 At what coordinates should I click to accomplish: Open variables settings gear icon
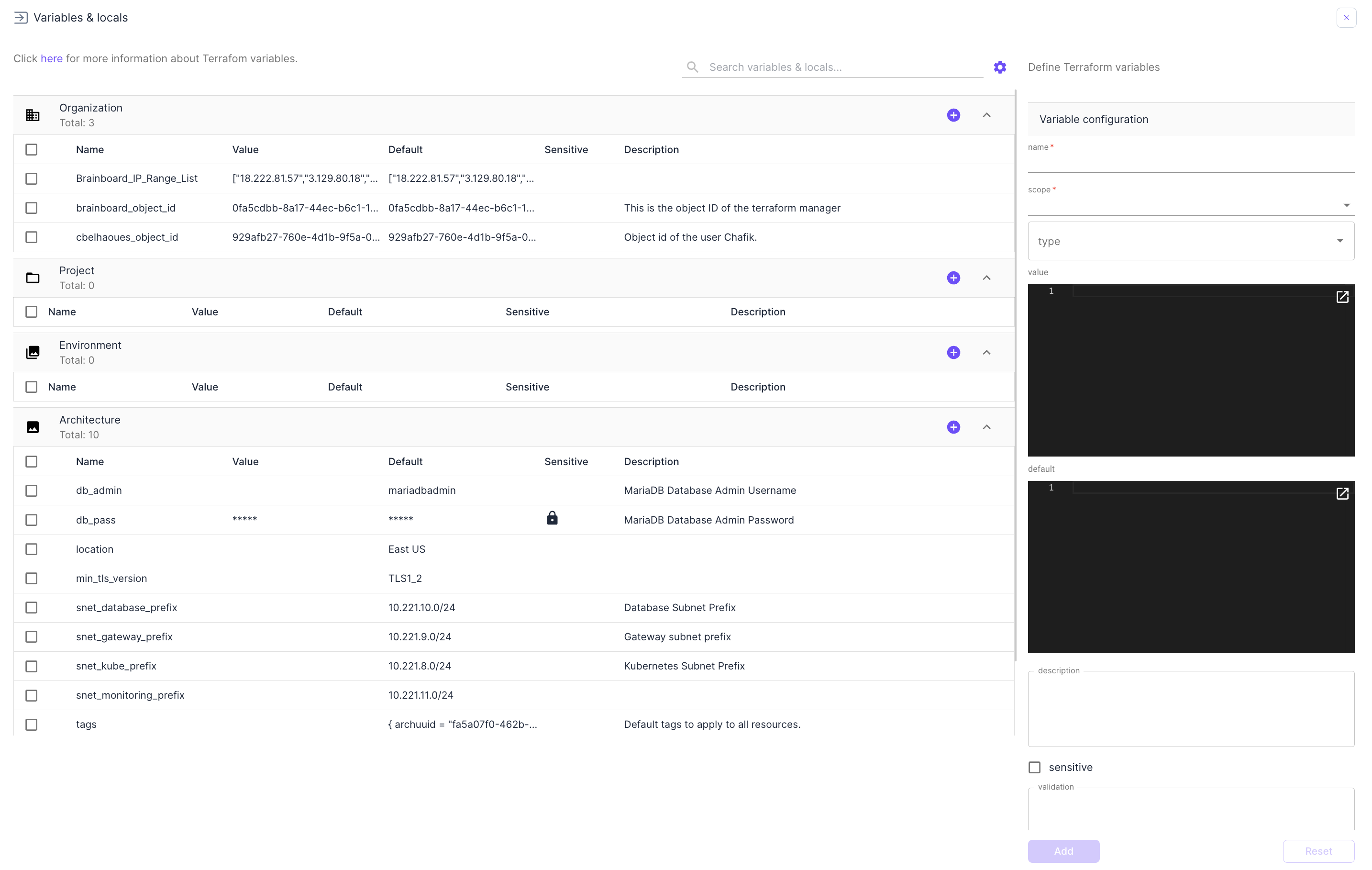coord(999,67)
